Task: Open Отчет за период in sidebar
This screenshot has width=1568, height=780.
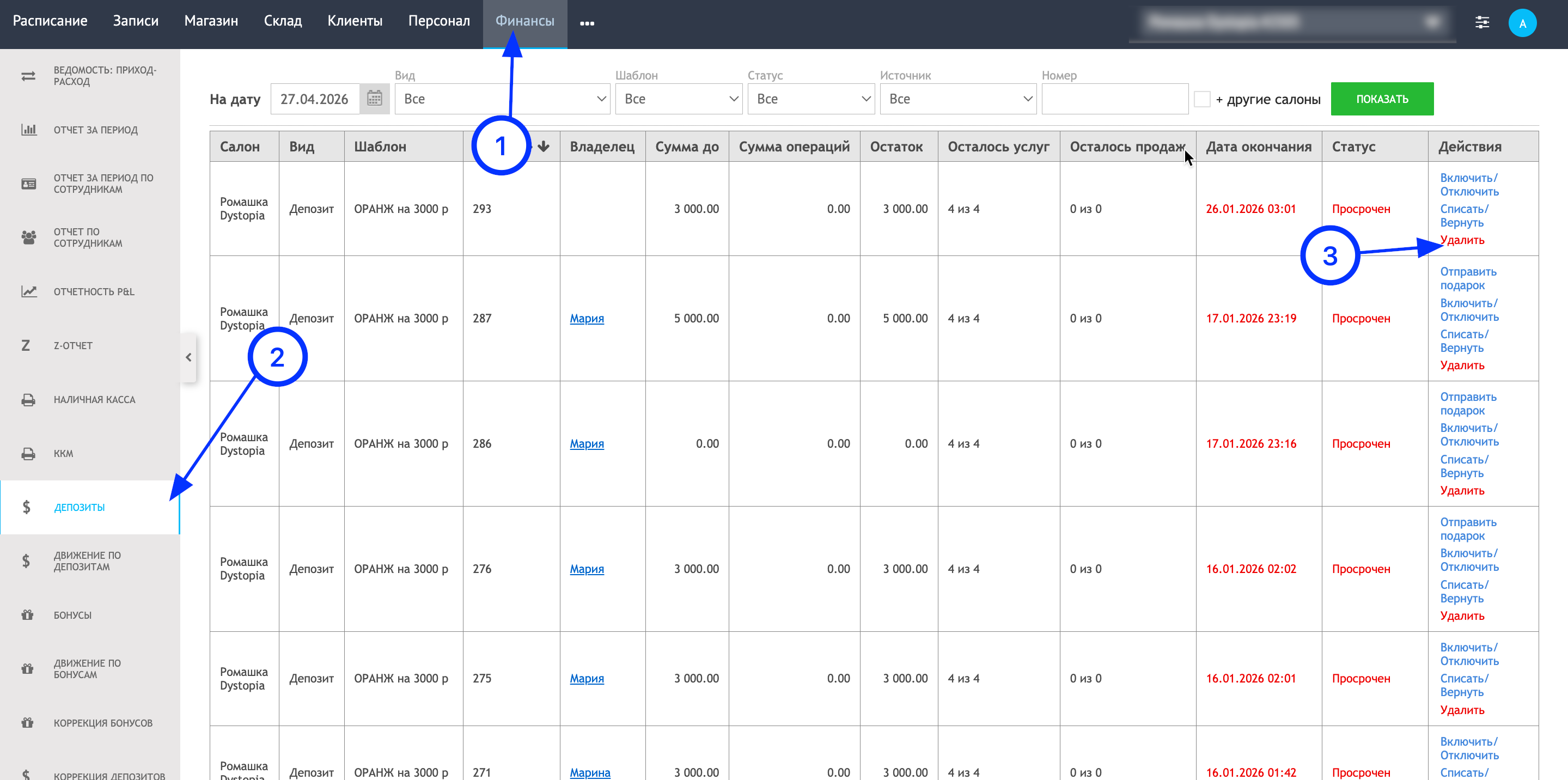Action: pyautogui.click(x=90, y=130)
